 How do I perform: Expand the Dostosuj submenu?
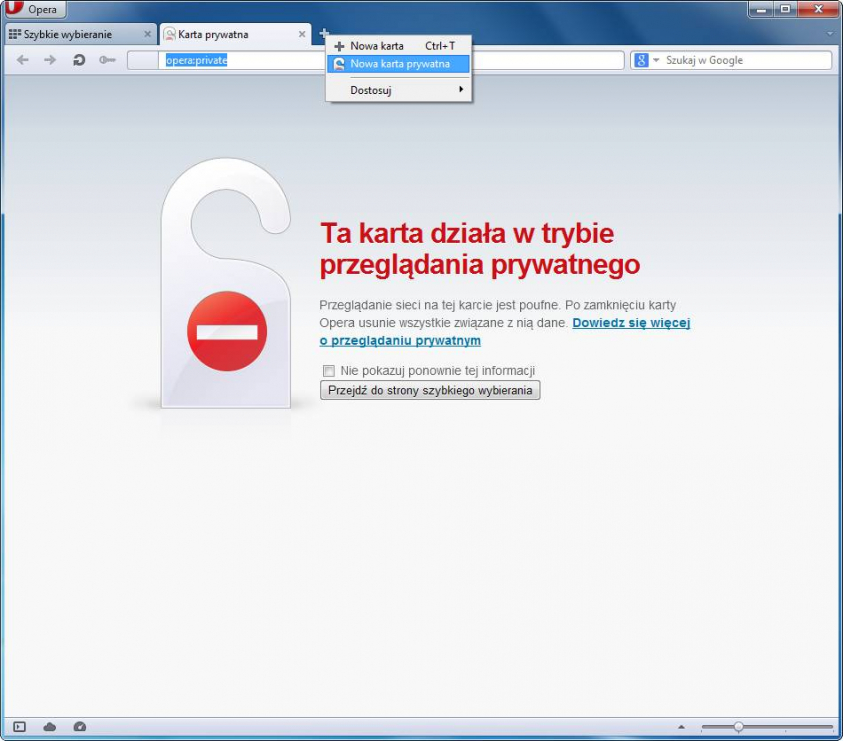pyautogui.click(x=398, y=90)
